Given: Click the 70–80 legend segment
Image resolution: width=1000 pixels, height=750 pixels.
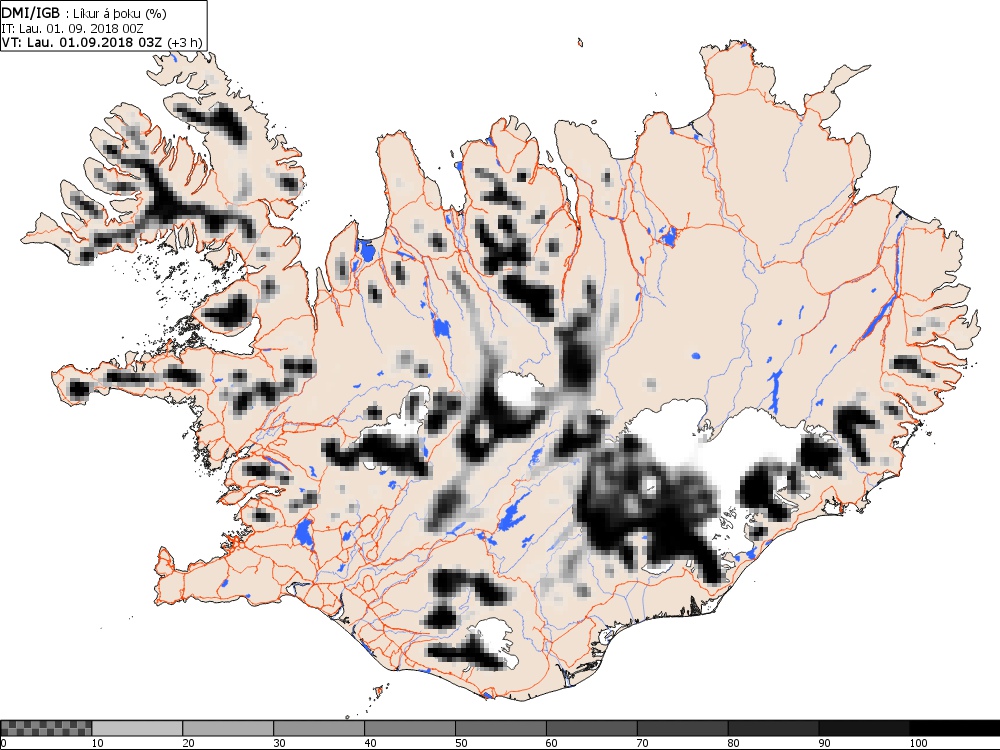Looking at the screenshot, I should pos(682,728).
